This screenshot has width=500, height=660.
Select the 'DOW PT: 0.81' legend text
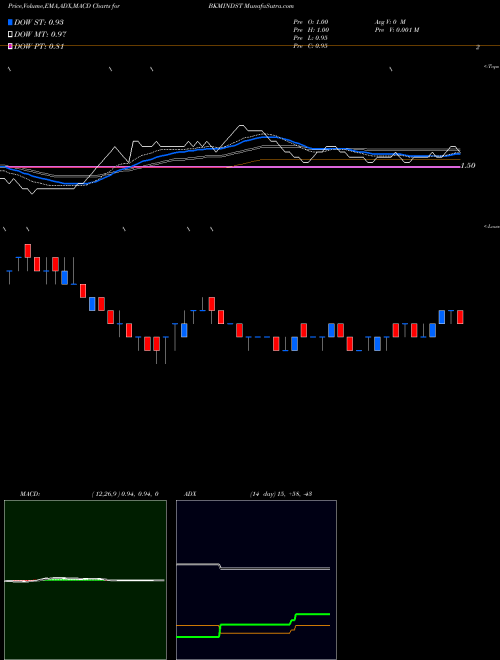[39, 46]
